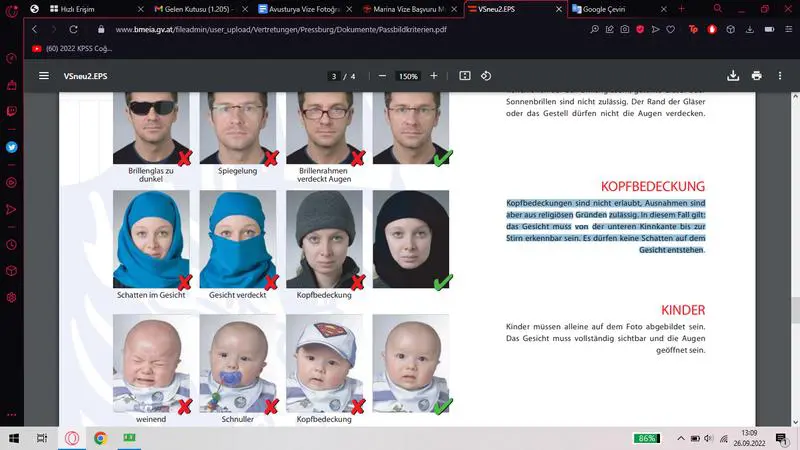Image resolution: width=800 pixels, height=450 pixels.
Task: Toggle the PDF sidebar hamburger menu
Action: click(x=43, y=76)
